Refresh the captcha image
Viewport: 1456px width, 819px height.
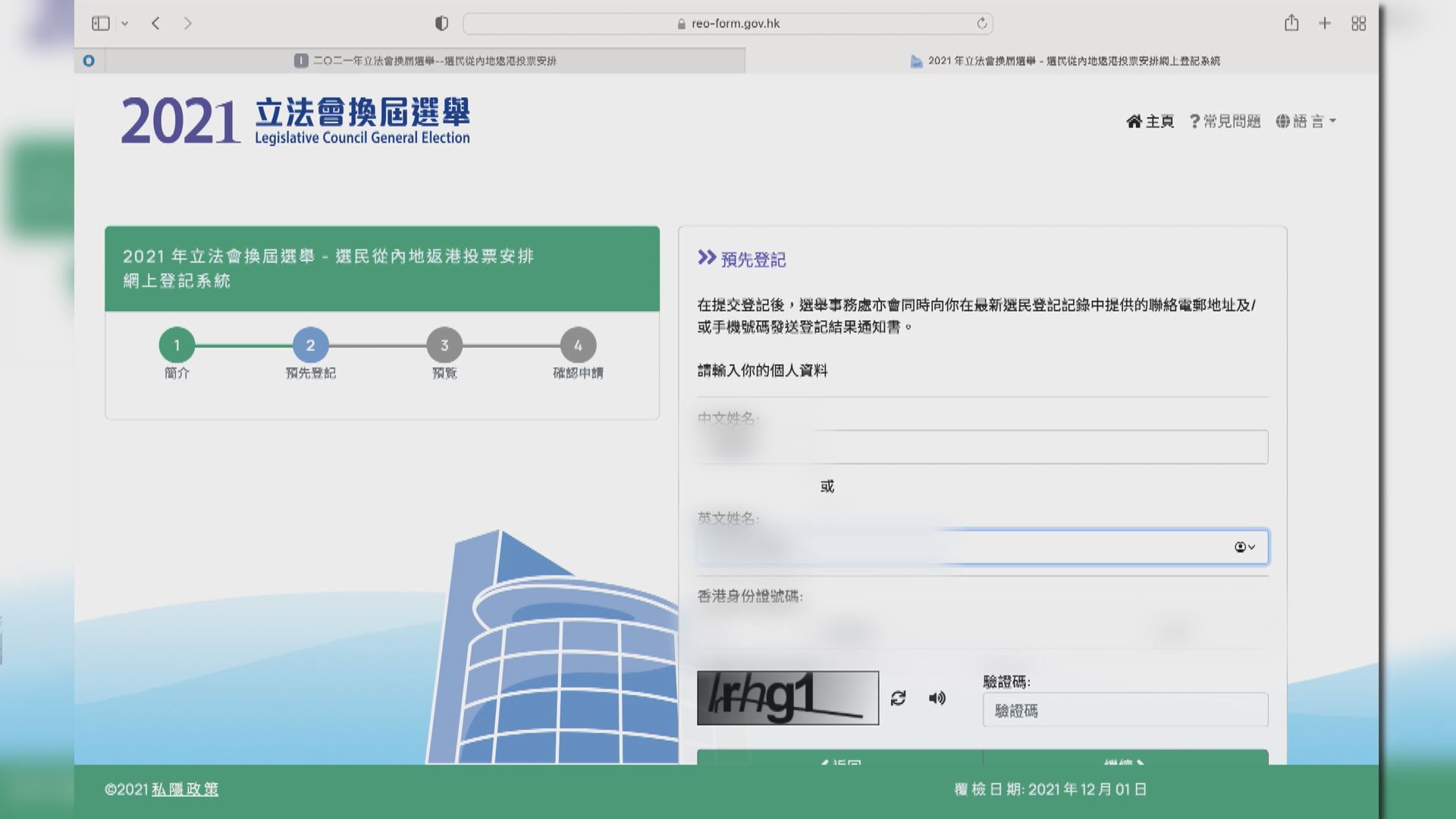click(x=899, y=699)
